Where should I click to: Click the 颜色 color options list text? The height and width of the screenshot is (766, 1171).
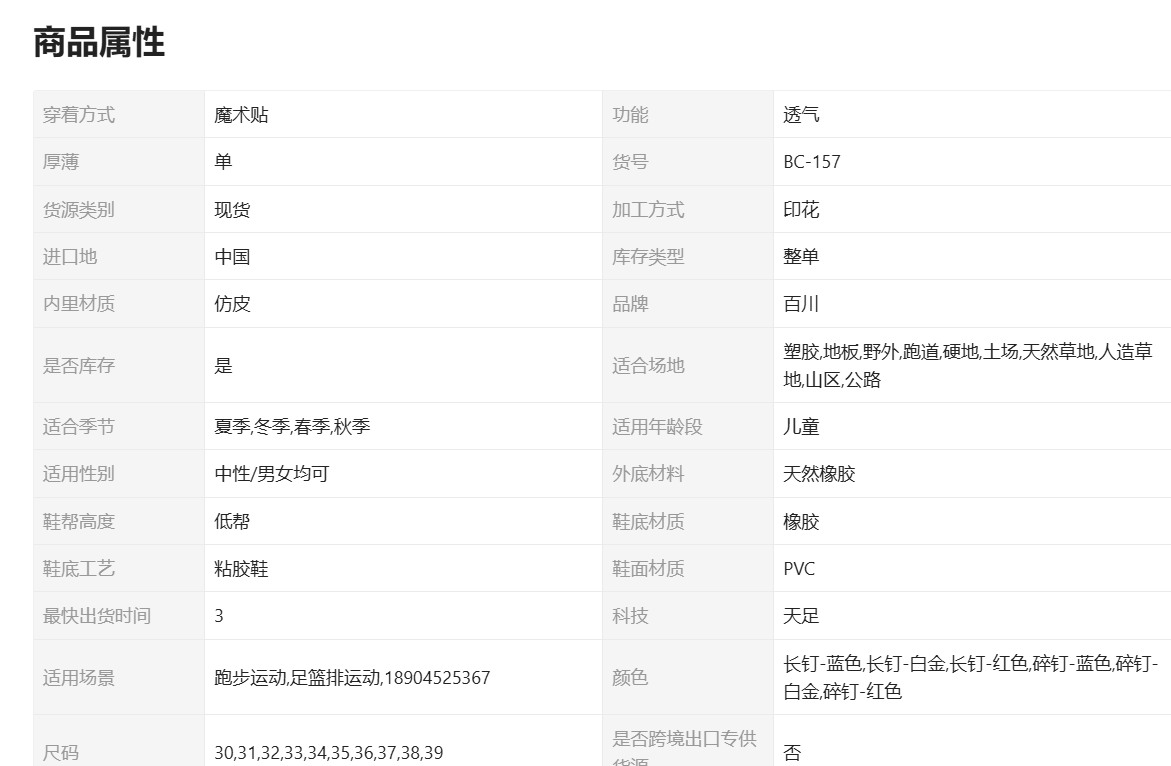[x=970, y=677]
